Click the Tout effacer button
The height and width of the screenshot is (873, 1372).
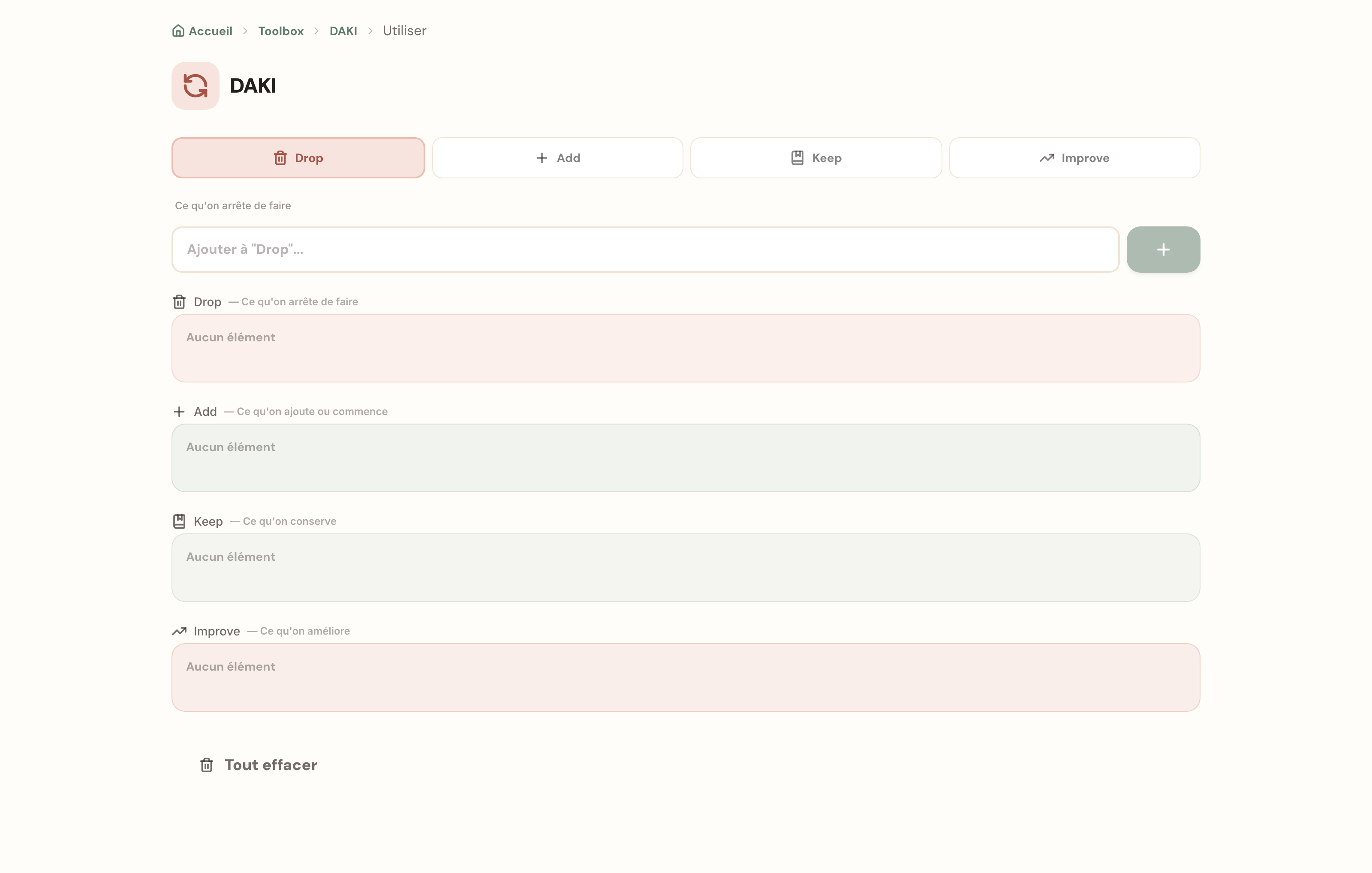tap(258, 765)
